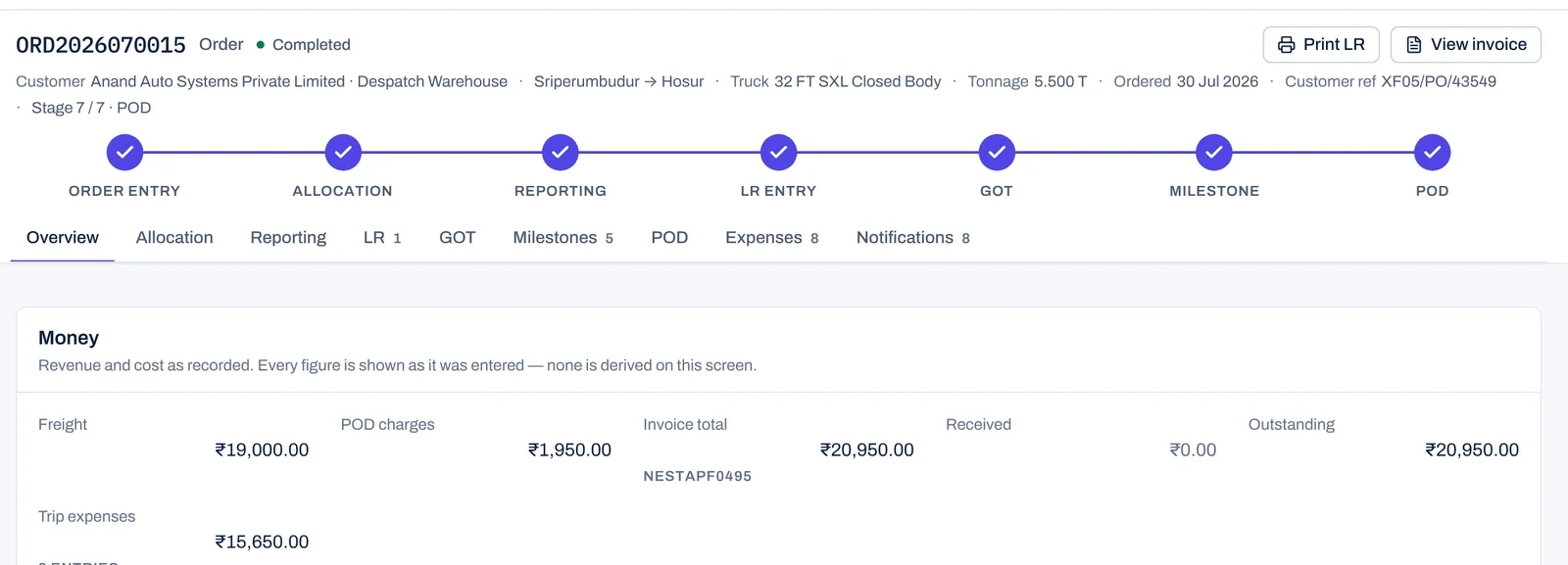Screen dimensions: 1568x565
Task: Click the printer icon in Print LR
Action: [1287, 45]
